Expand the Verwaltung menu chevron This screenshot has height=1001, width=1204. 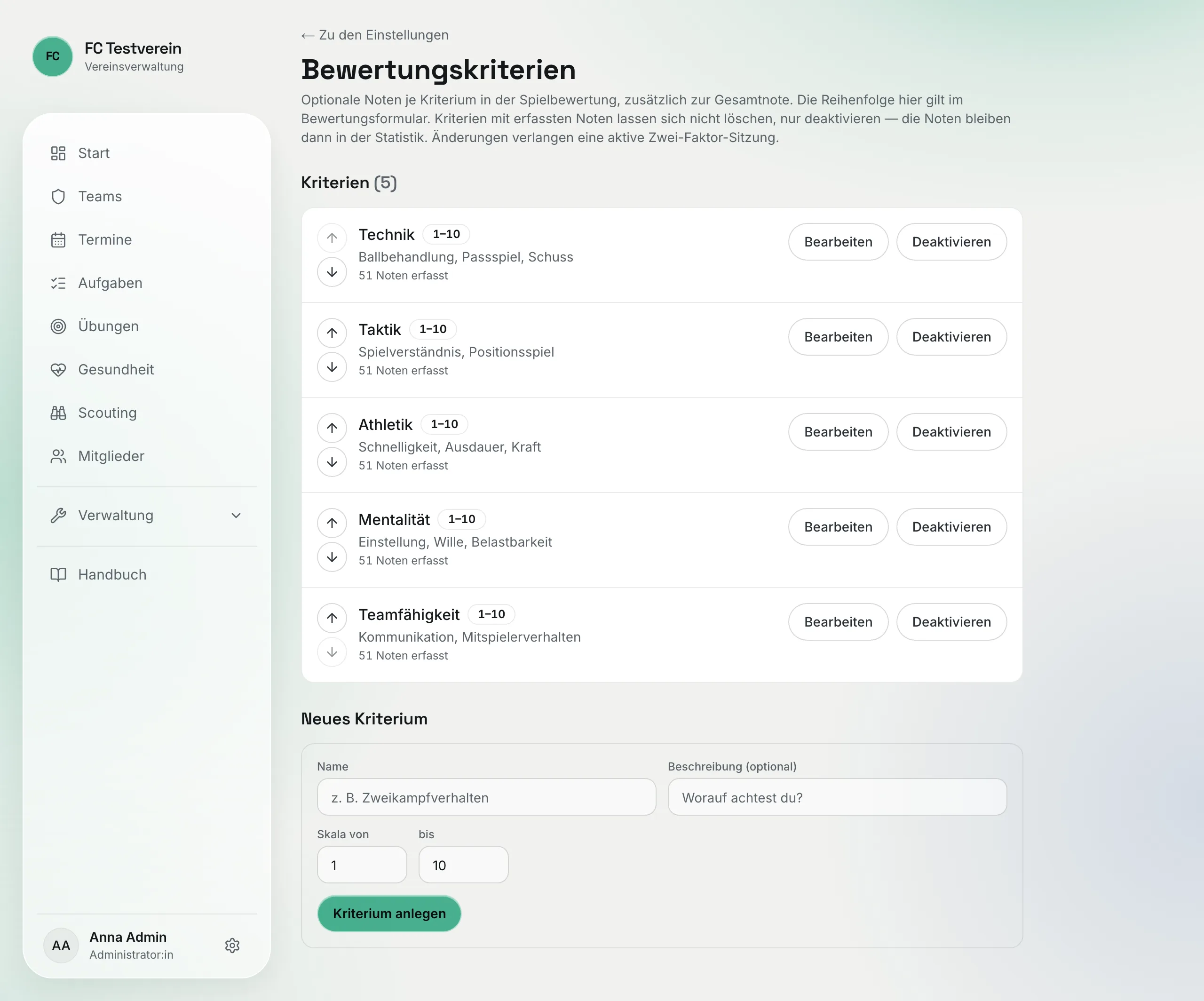[x=236, y=516]
